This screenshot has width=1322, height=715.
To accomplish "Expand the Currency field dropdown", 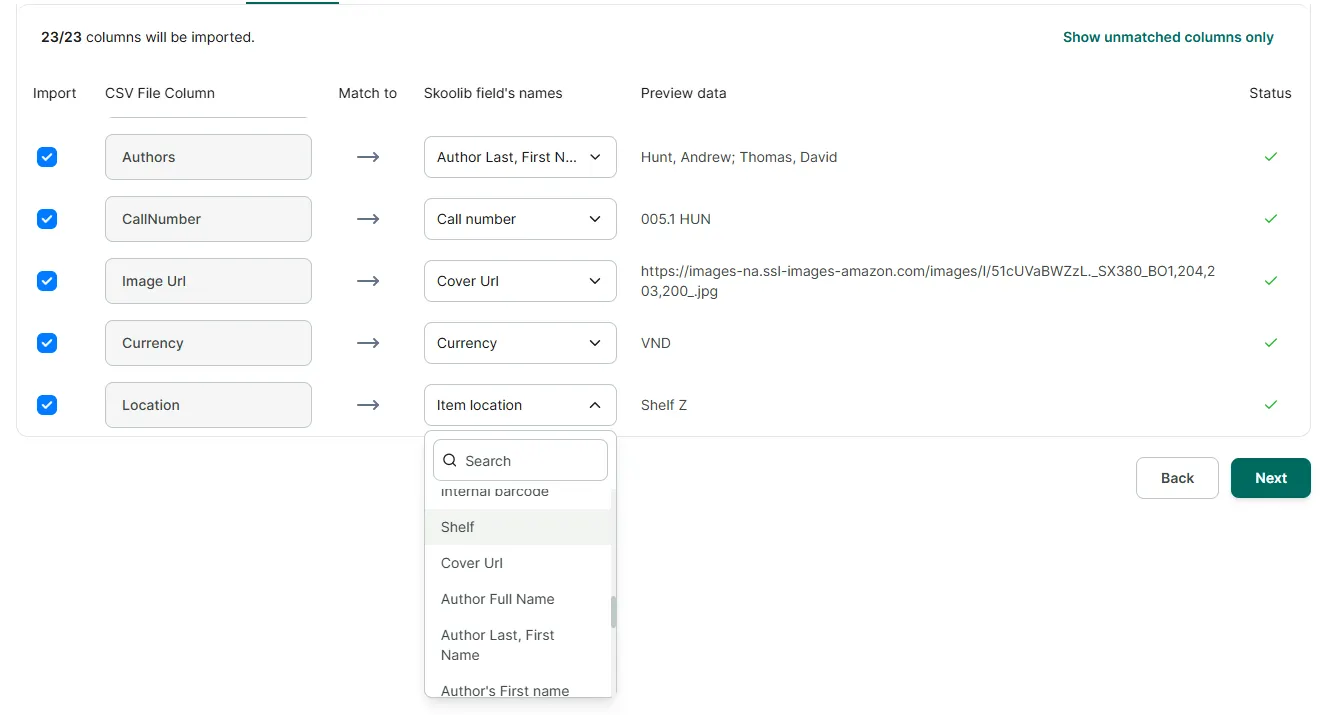I will pos(520,343).
